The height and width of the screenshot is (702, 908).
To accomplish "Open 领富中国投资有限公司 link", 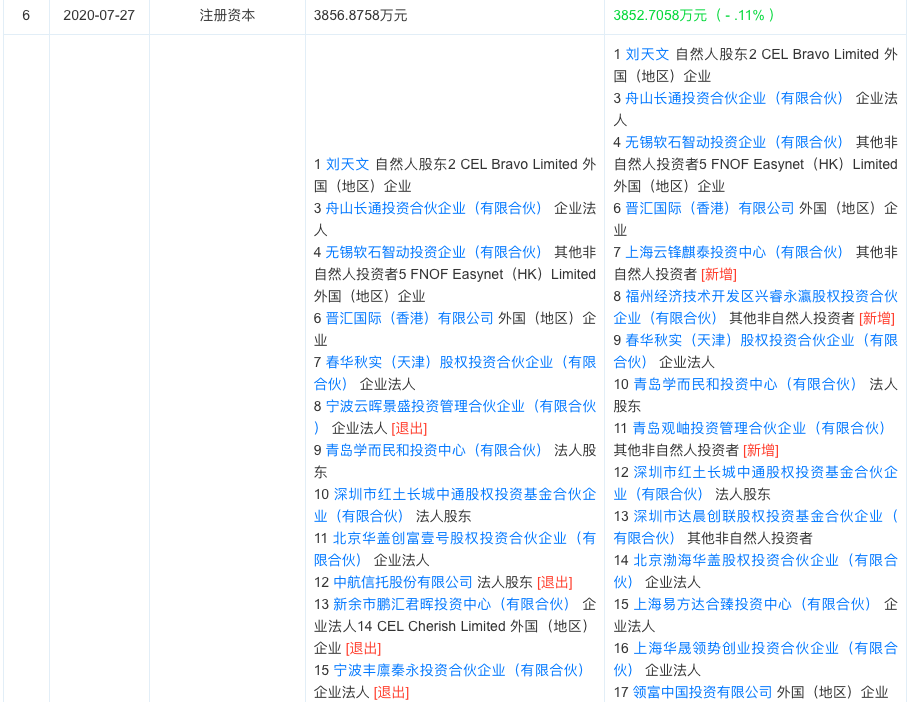I will (702, 693).
